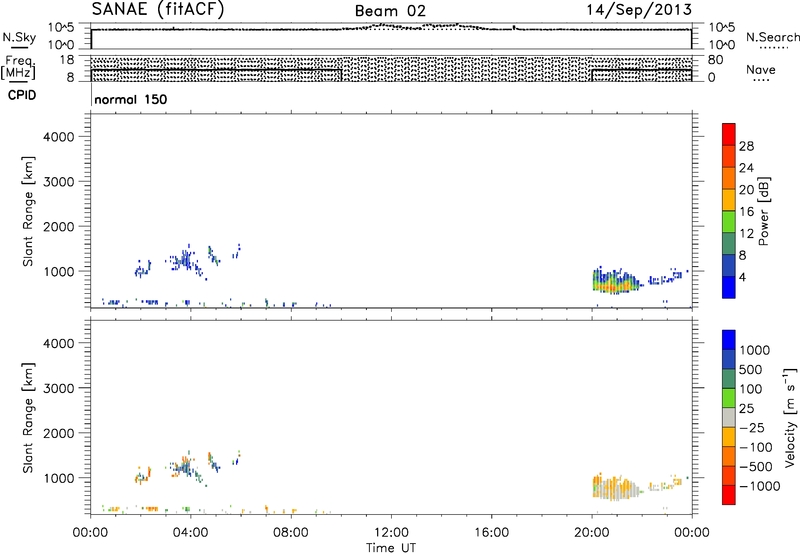Click the blue top Velocity colorbar segment

[729, 340]
